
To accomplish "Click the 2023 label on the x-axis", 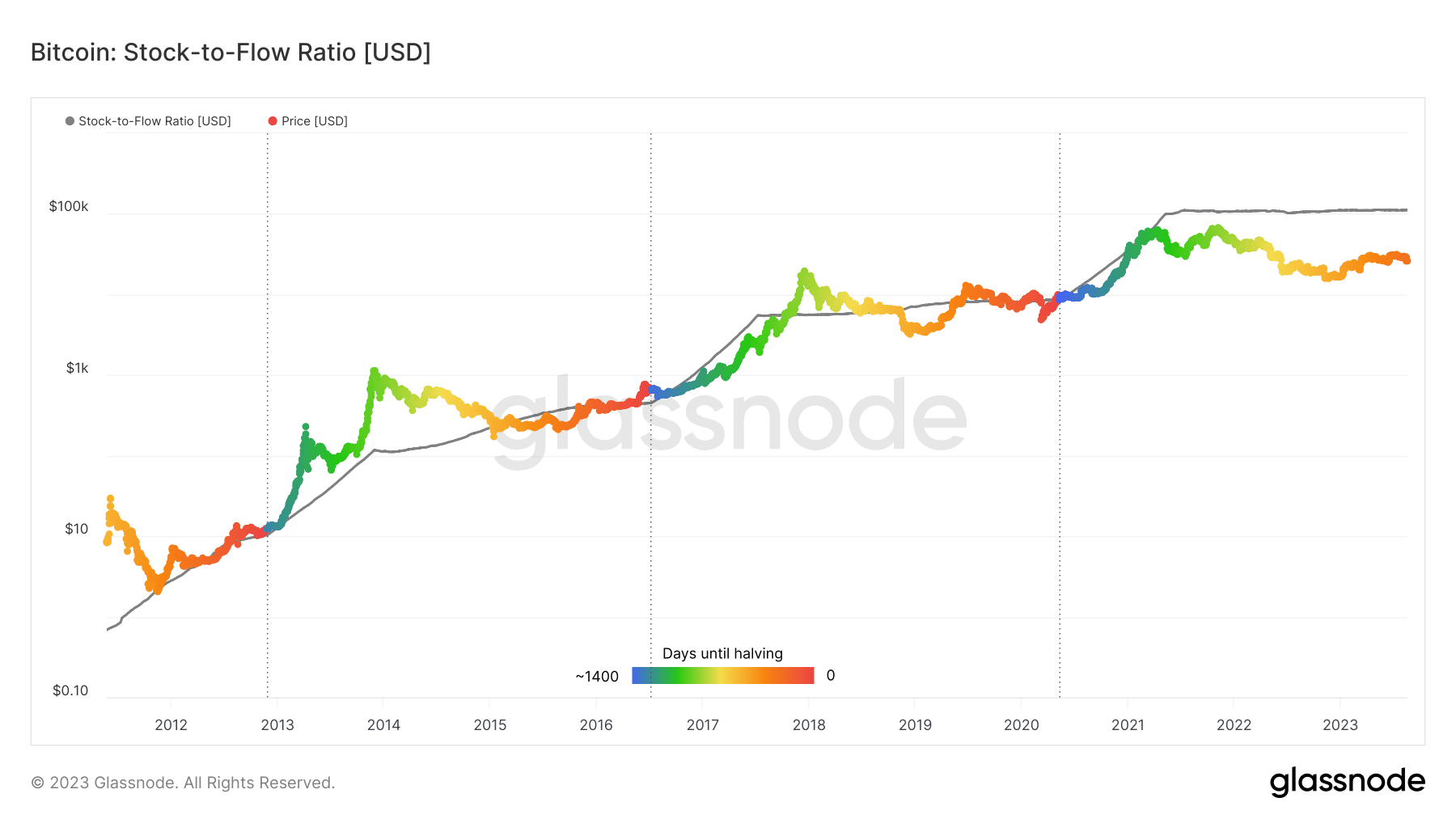I will (1340, 725).
